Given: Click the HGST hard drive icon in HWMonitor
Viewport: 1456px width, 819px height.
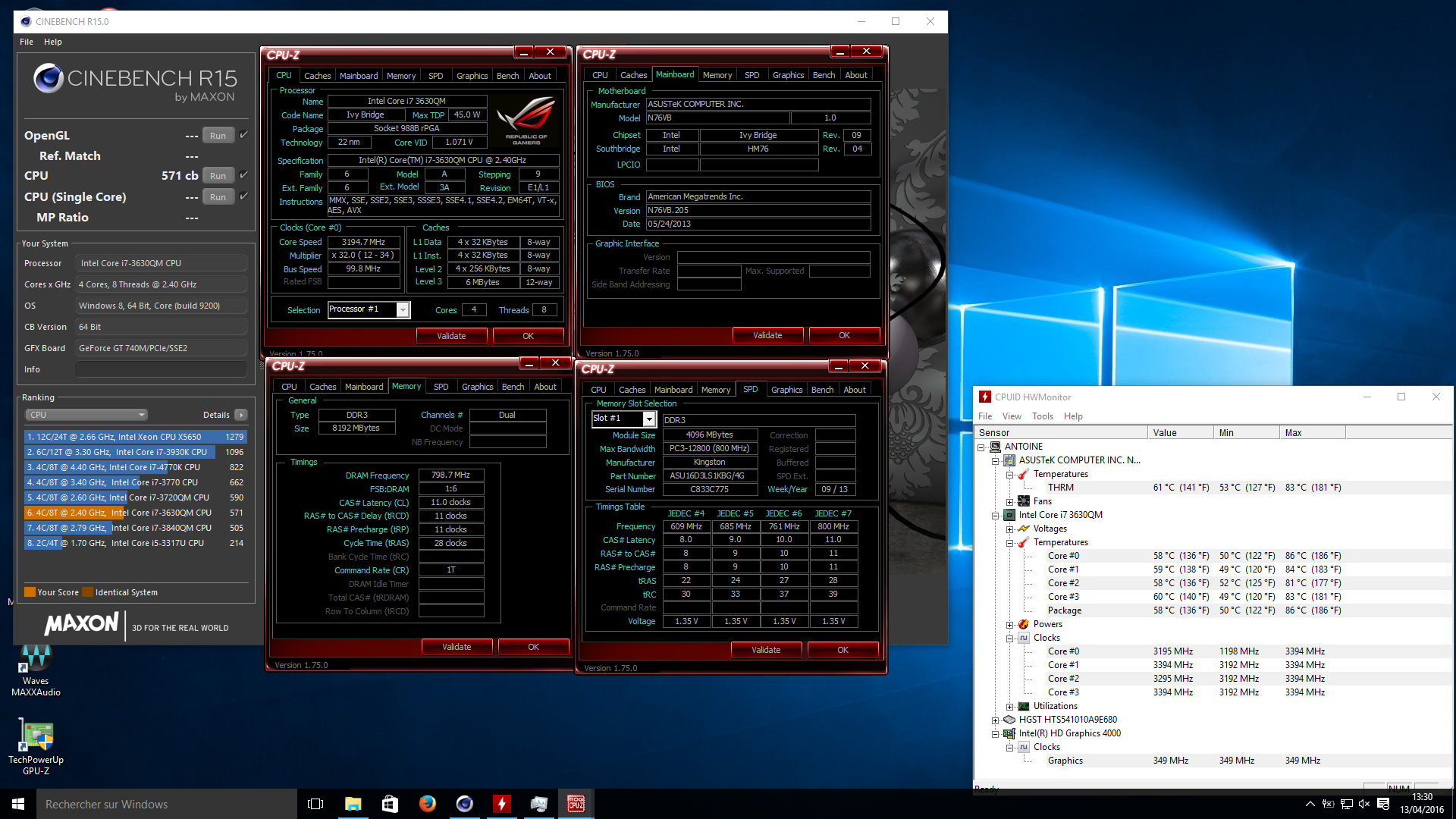Looking at the screenshot, I should pyautogui.click(x=1009, y=720).
